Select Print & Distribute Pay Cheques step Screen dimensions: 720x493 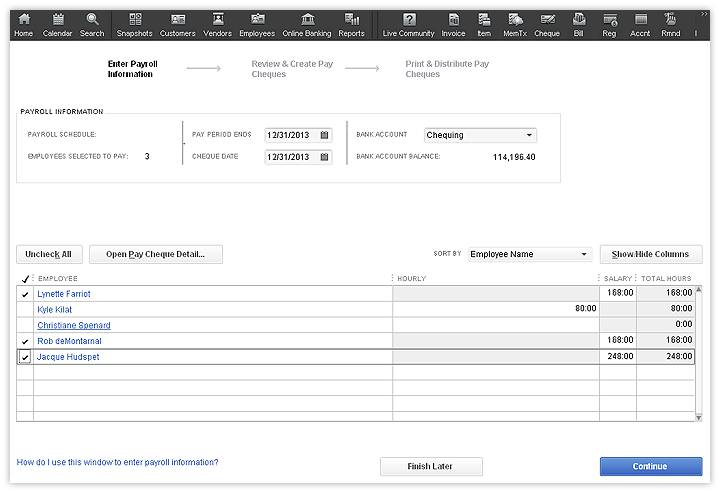447,69
